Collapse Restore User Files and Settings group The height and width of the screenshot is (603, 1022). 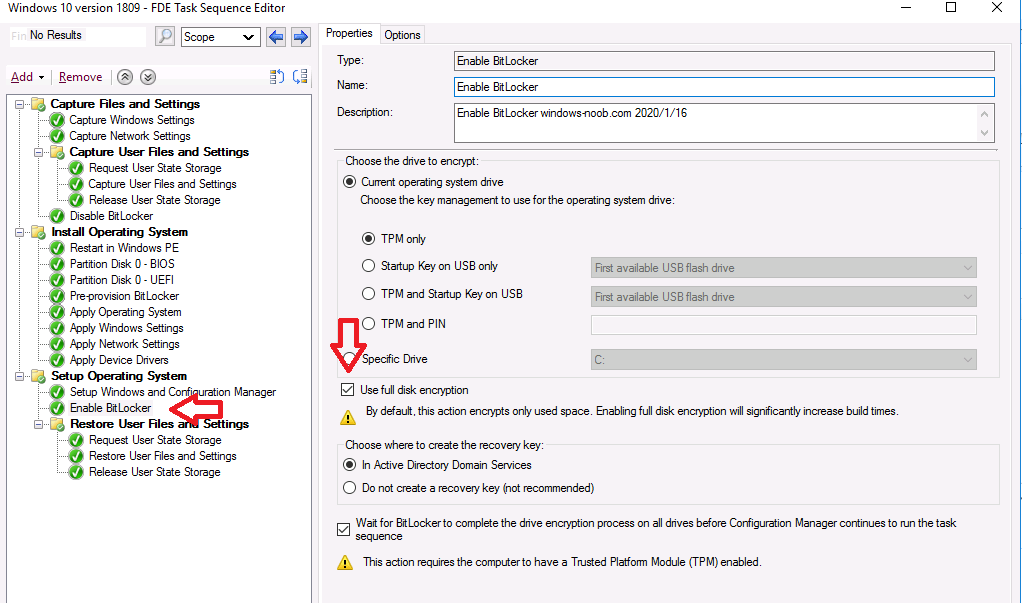click(x=38, y=424)
